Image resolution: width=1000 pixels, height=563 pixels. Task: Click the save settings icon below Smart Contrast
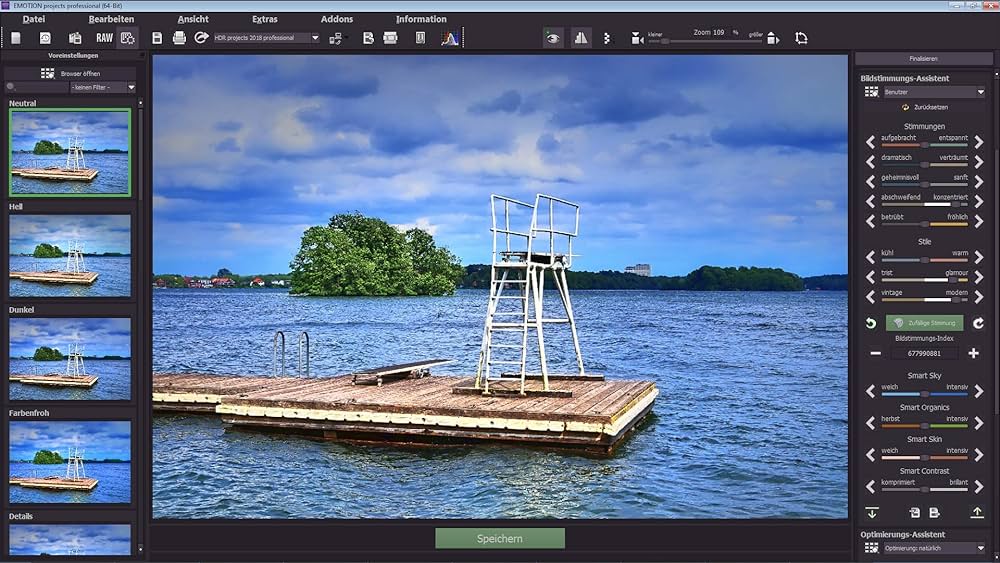pyautogui.click(x=934, y=513)
